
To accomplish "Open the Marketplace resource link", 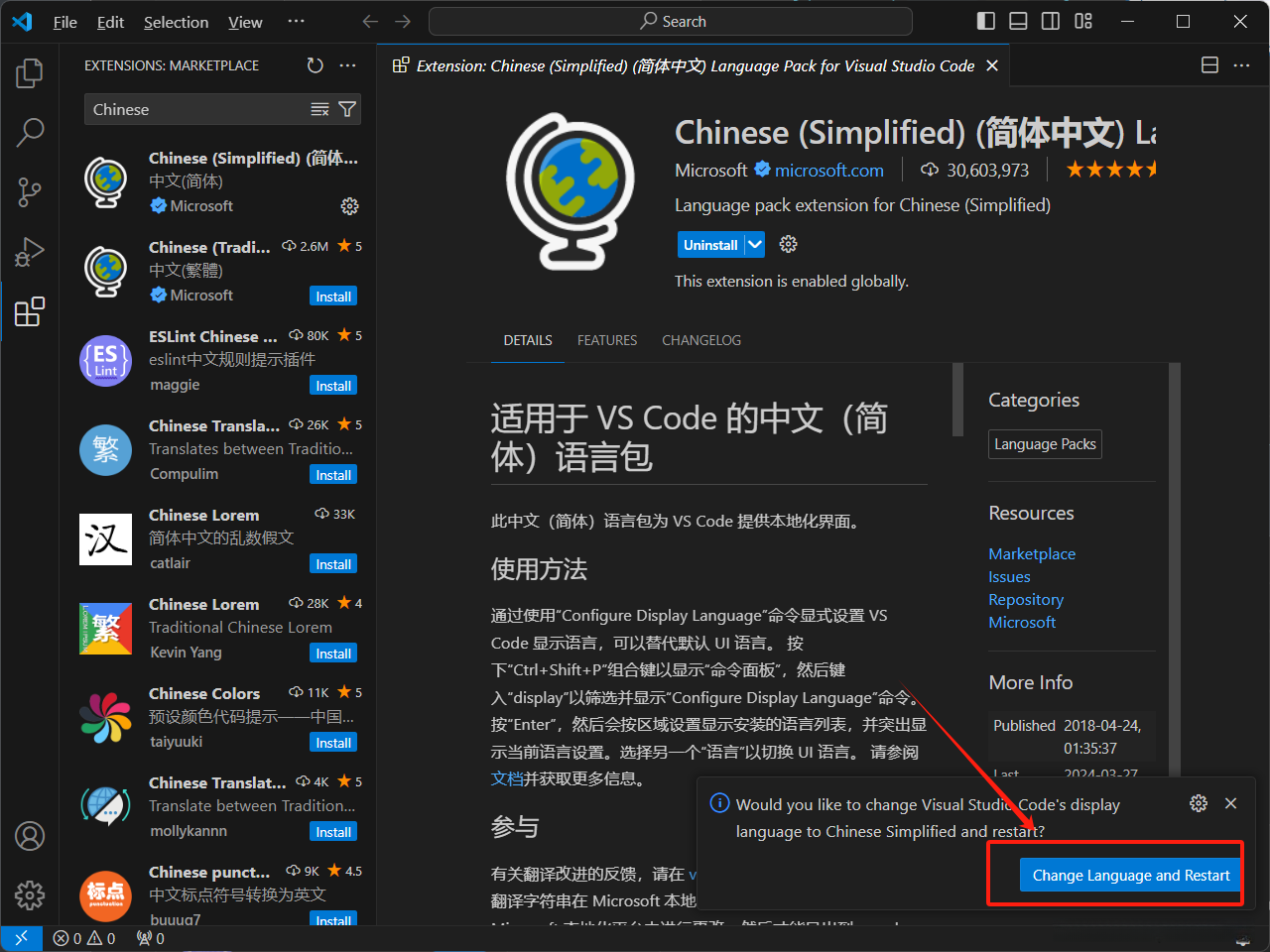I will point(1032,553).
